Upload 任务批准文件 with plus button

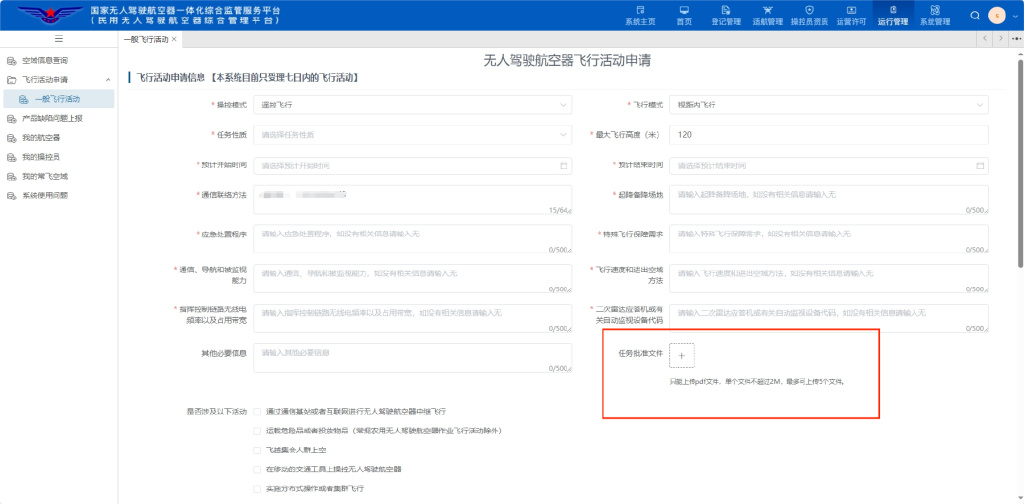pos(682,356)
